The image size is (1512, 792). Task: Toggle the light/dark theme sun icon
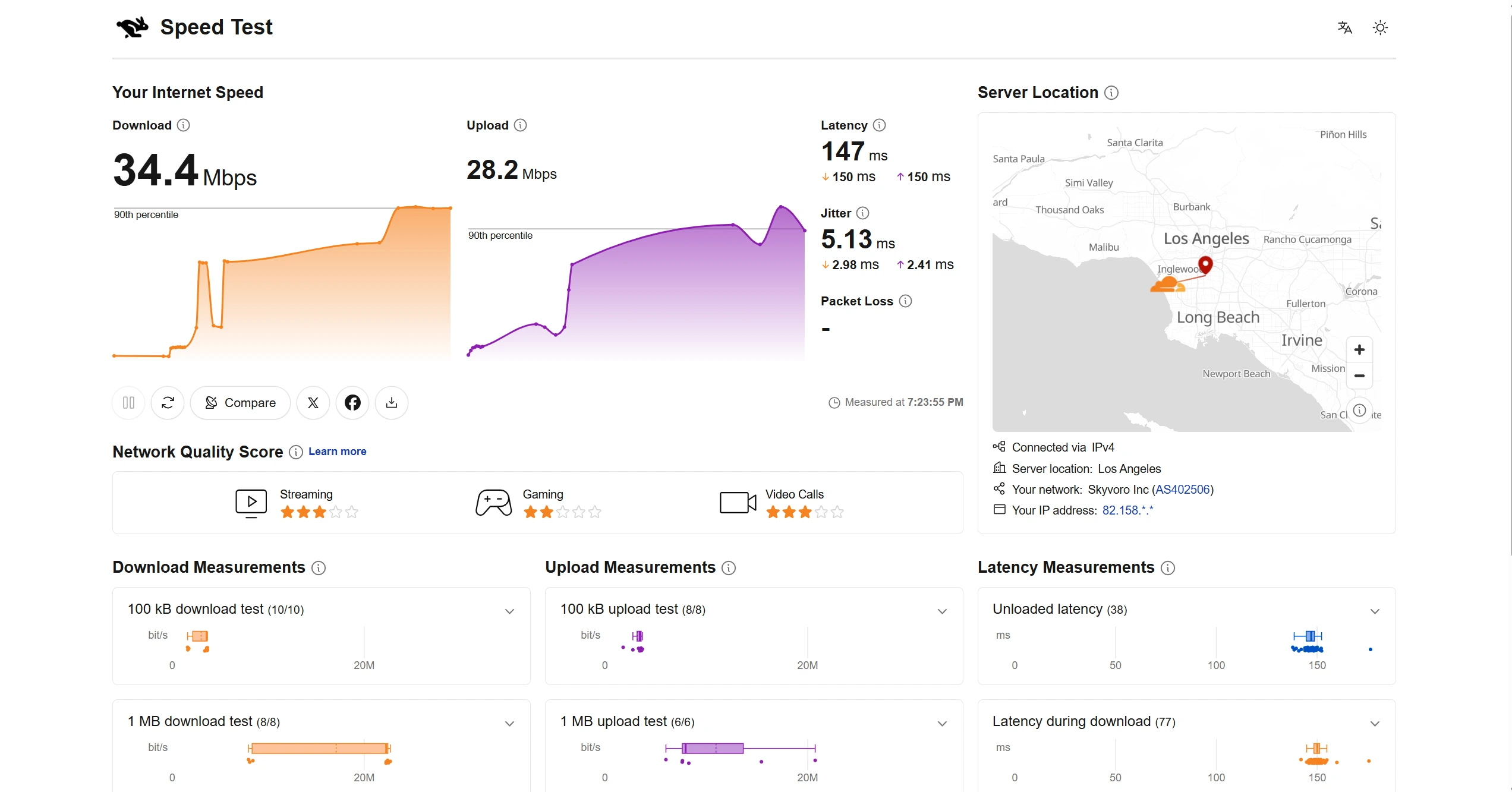pyautogui.click(x=1380, y=27)
